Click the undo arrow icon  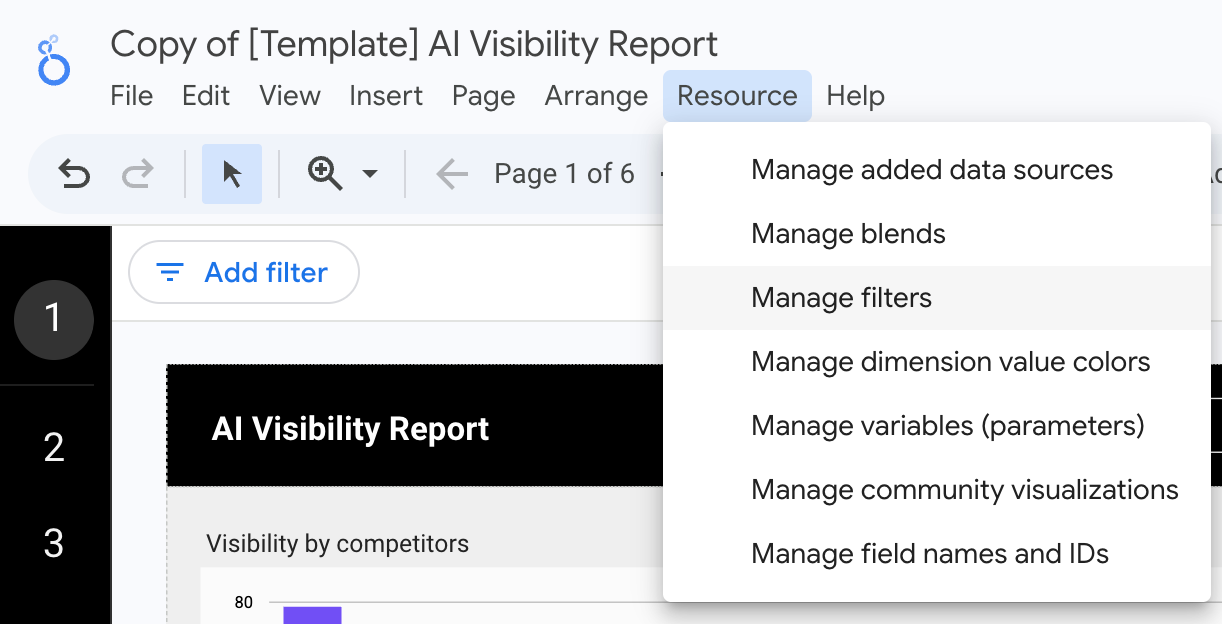[x=74, y=174]
